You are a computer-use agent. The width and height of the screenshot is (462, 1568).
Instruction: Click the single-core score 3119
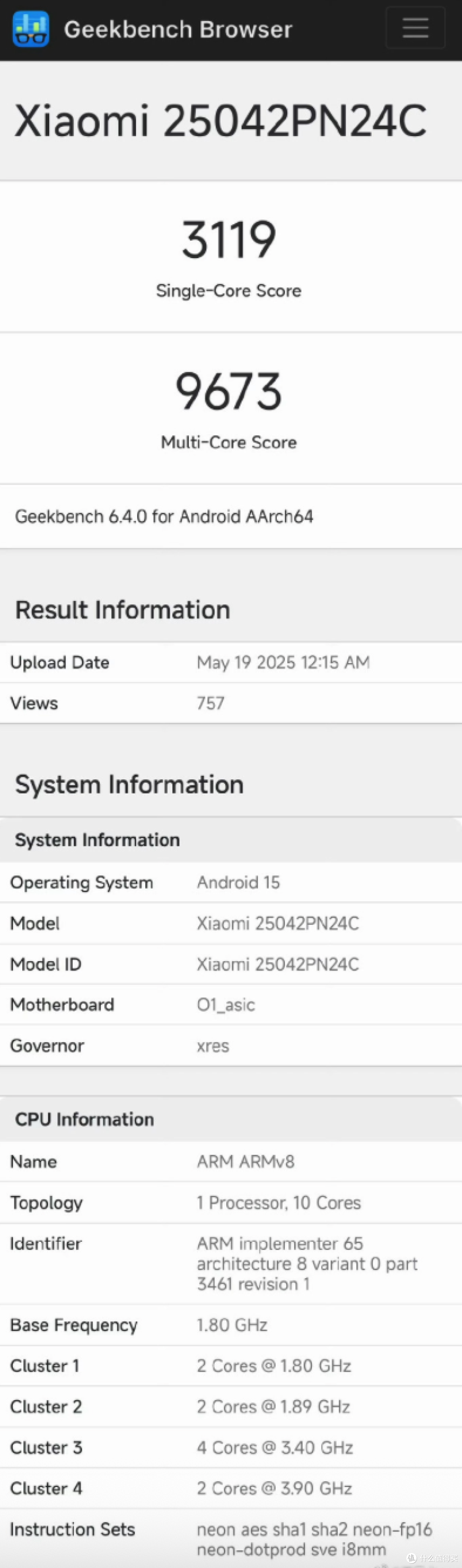click(228, 239)
